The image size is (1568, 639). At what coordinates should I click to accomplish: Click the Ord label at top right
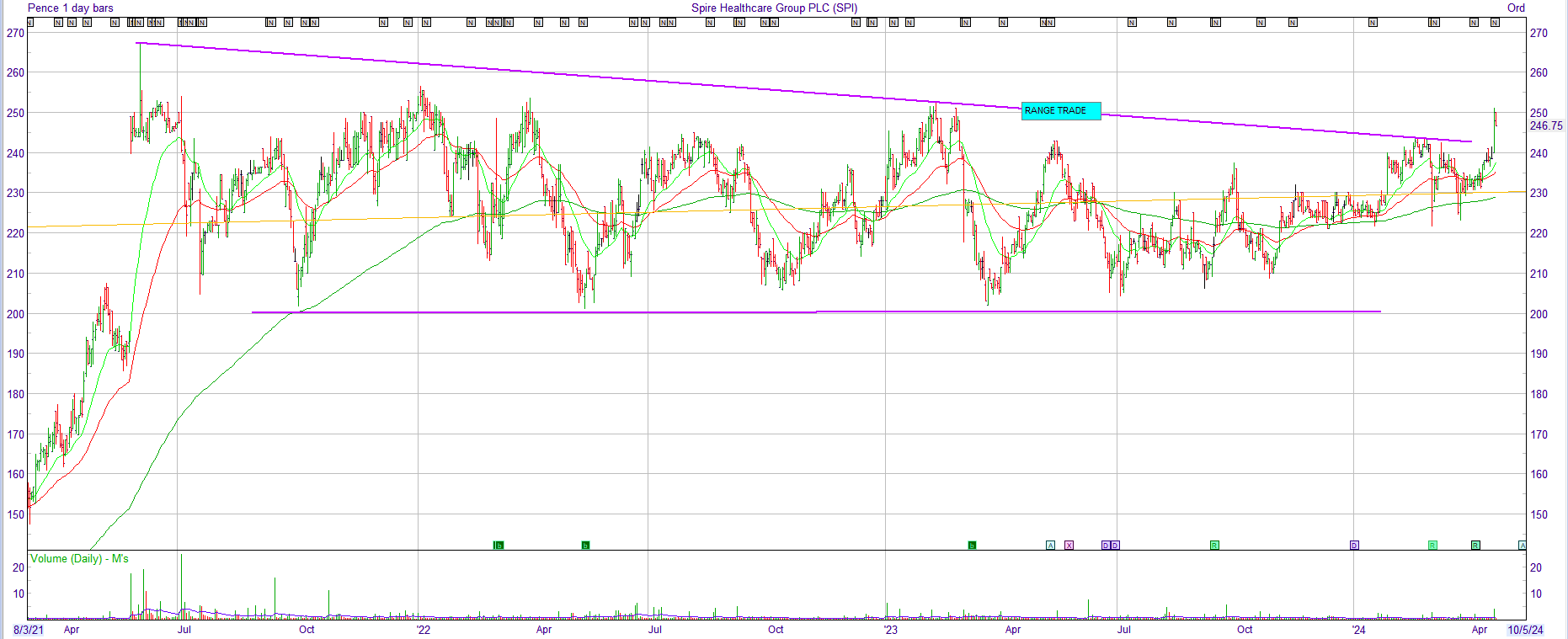click(1516, 8)
